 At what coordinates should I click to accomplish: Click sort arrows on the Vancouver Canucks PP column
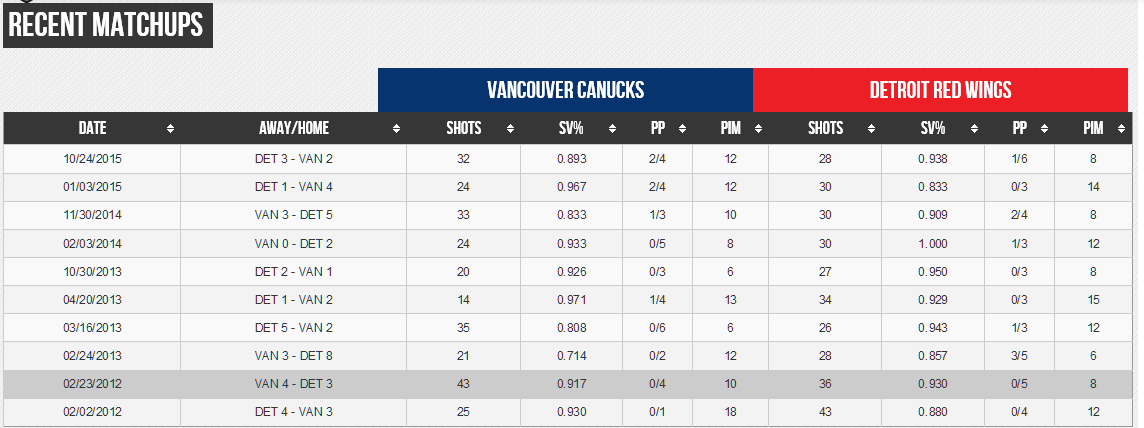click(x=682, y=129)
